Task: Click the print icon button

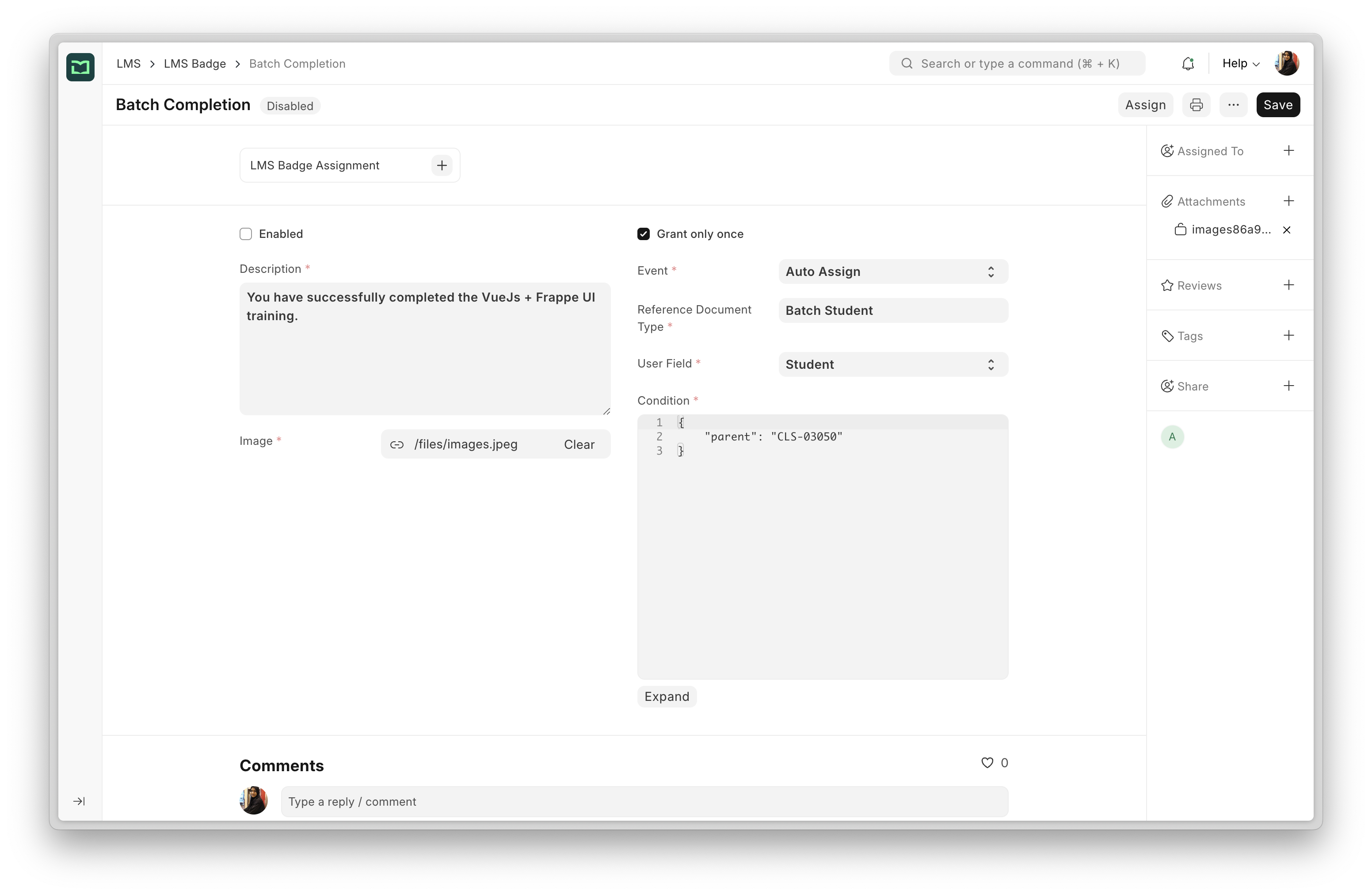Action: pos(1196,105)
